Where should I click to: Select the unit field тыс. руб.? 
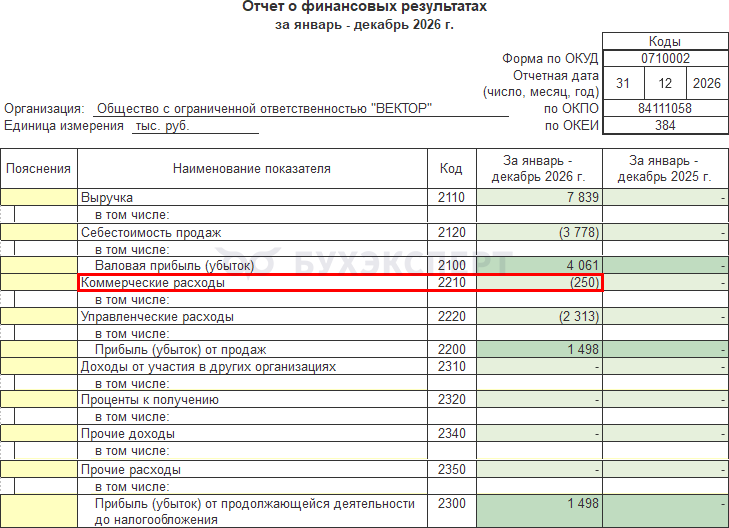[x=195, y=125]
